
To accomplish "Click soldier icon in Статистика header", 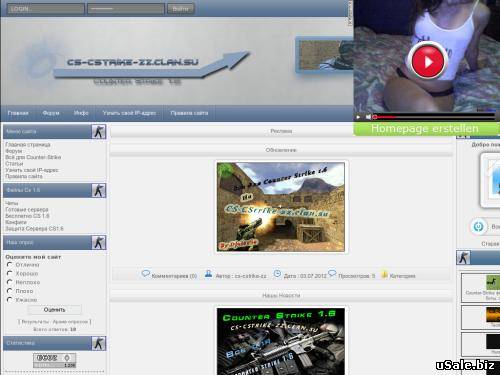I will 99,343.
